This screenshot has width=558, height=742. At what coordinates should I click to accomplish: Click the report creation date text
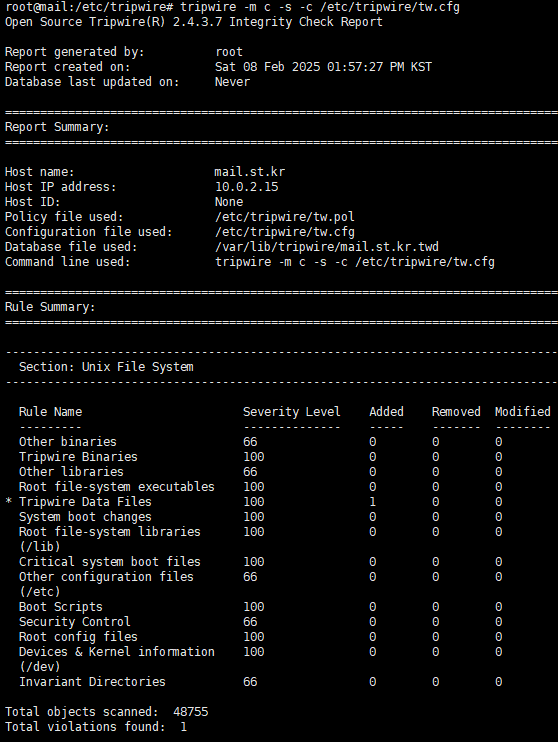[323, 67]
